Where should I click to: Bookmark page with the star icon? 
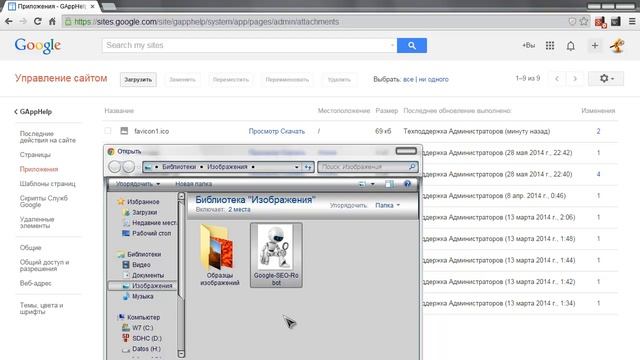(584, 22)
